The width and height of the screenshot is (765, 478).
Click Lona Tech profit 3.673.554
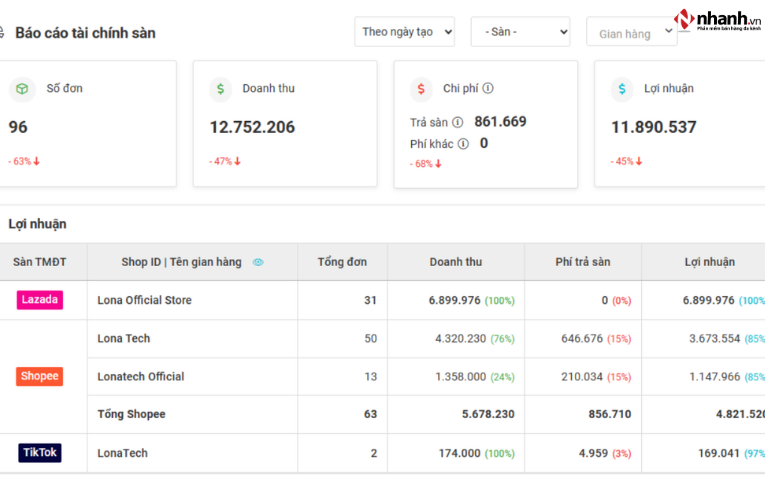[x=714, y=339]
